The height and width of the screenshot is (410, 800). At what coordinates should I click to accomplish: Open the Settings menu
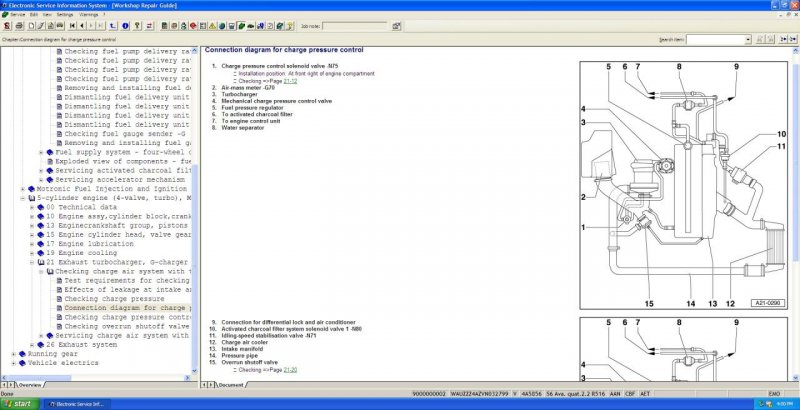click(64, 15)
